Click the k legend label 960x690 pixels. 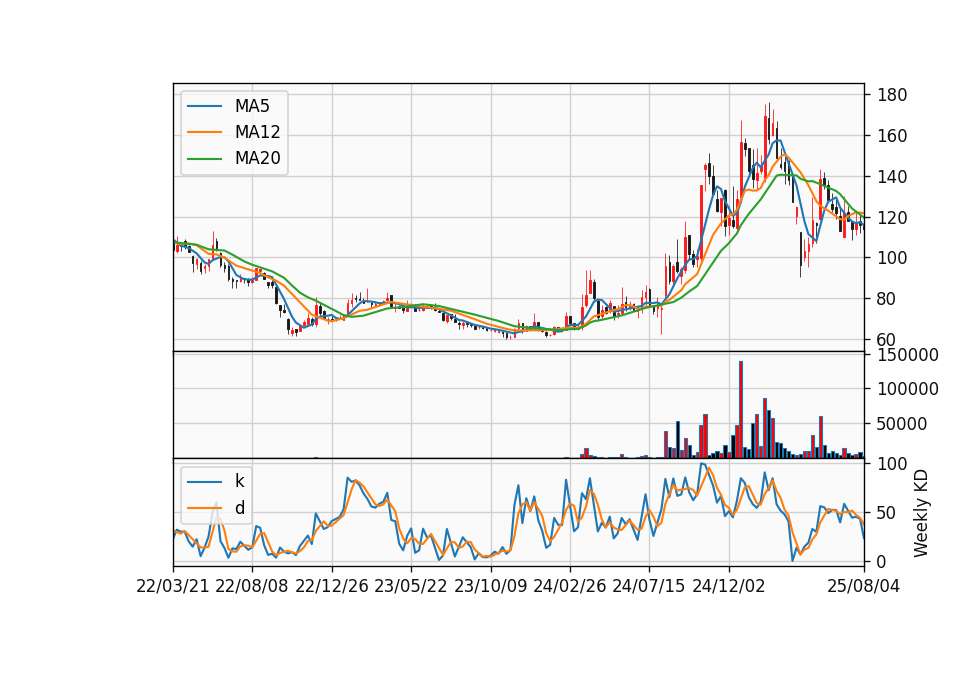239,481
